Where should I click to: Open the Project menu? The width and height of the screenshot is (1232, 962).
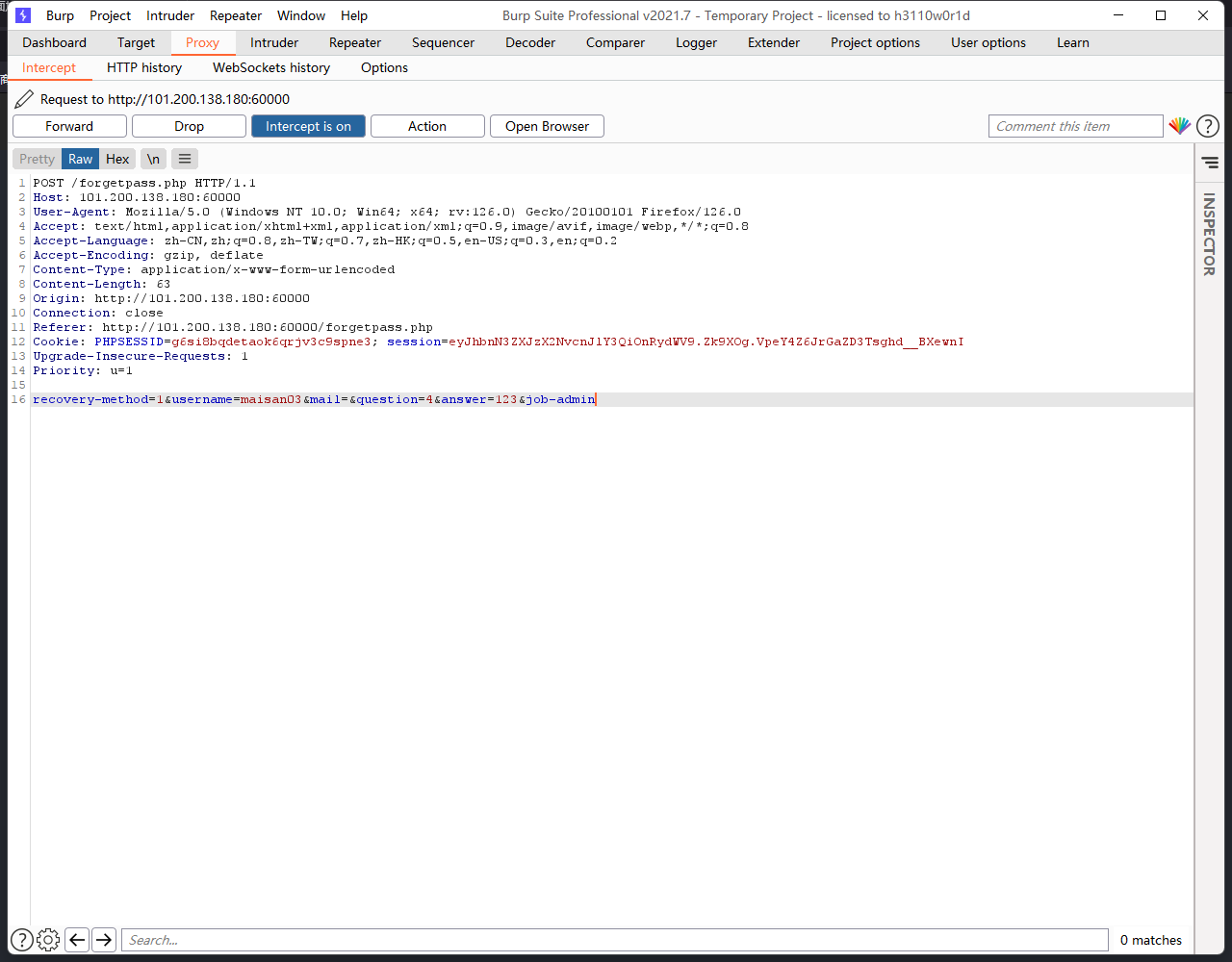click(x=110, y=15)
